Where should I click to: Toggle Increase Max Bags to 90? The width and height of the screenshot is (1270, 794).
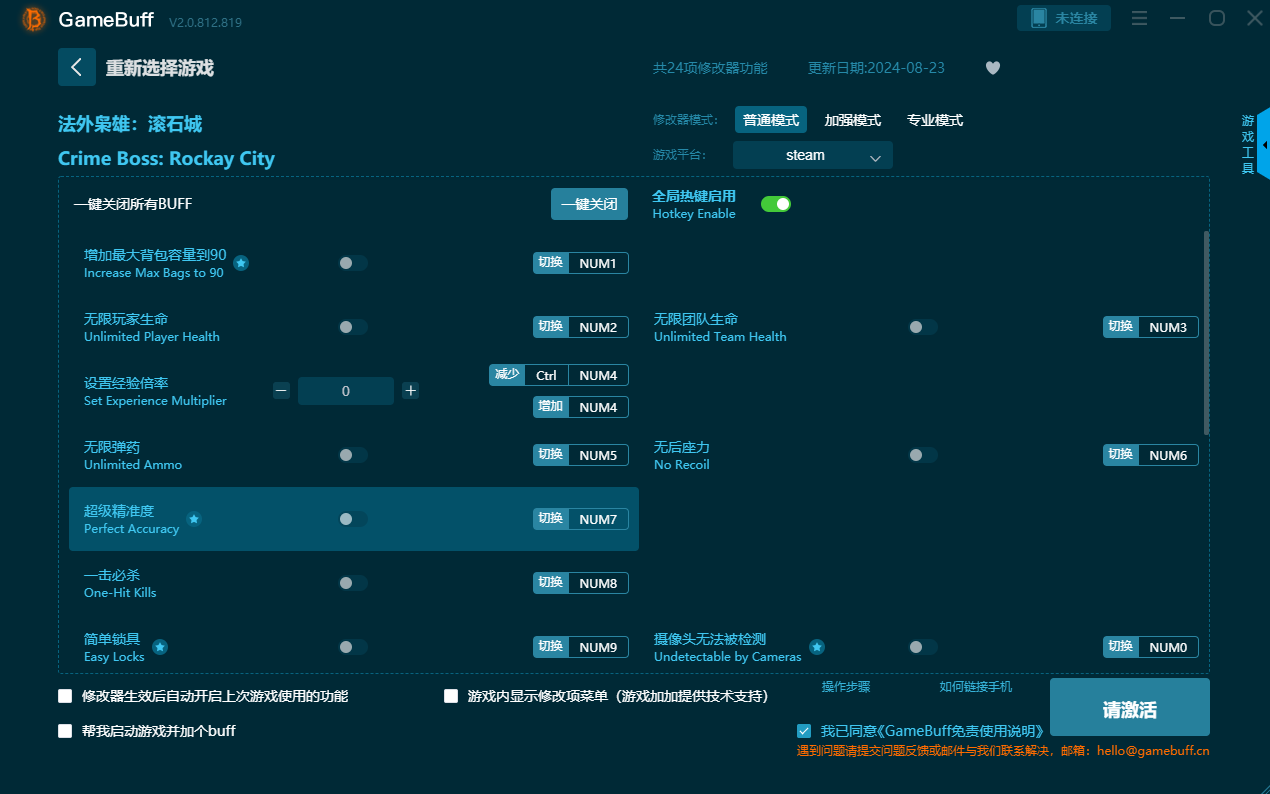(x=353, y=263)
